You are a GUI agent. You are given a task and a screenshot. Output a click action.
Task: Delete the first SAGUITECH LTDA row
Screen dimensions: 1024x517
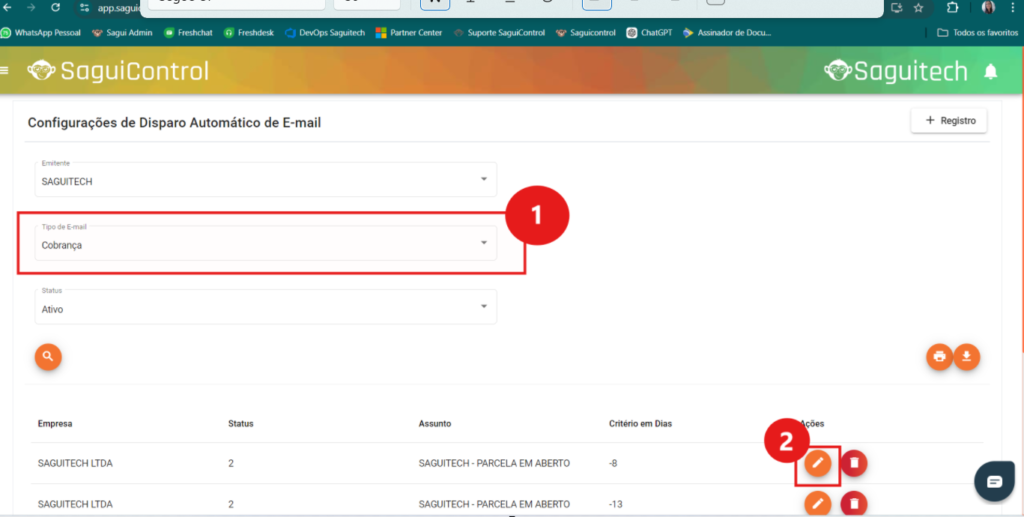[x=853, y=463]
